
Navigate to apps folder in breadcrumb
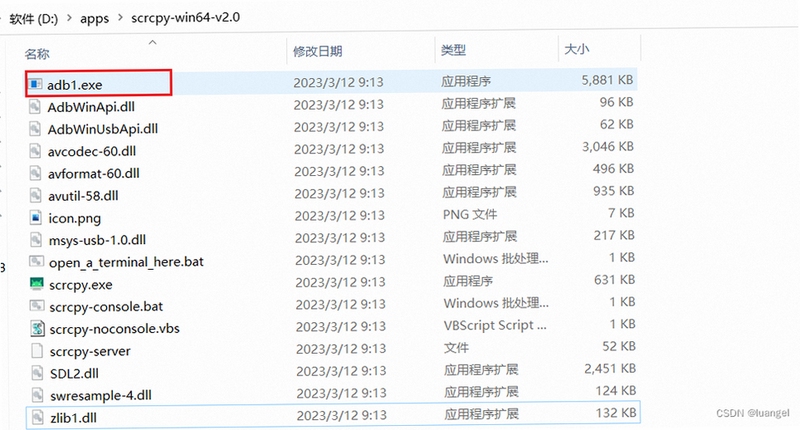[94, 18]
